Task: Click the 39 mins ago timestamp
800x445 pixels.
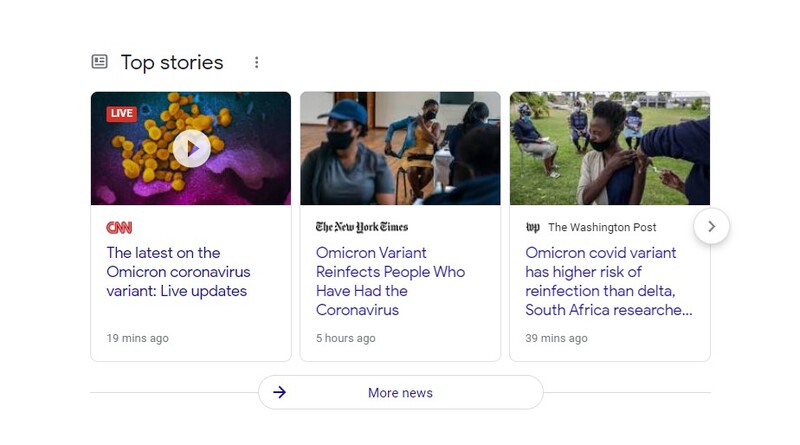Action: click(x=557, y=338)
